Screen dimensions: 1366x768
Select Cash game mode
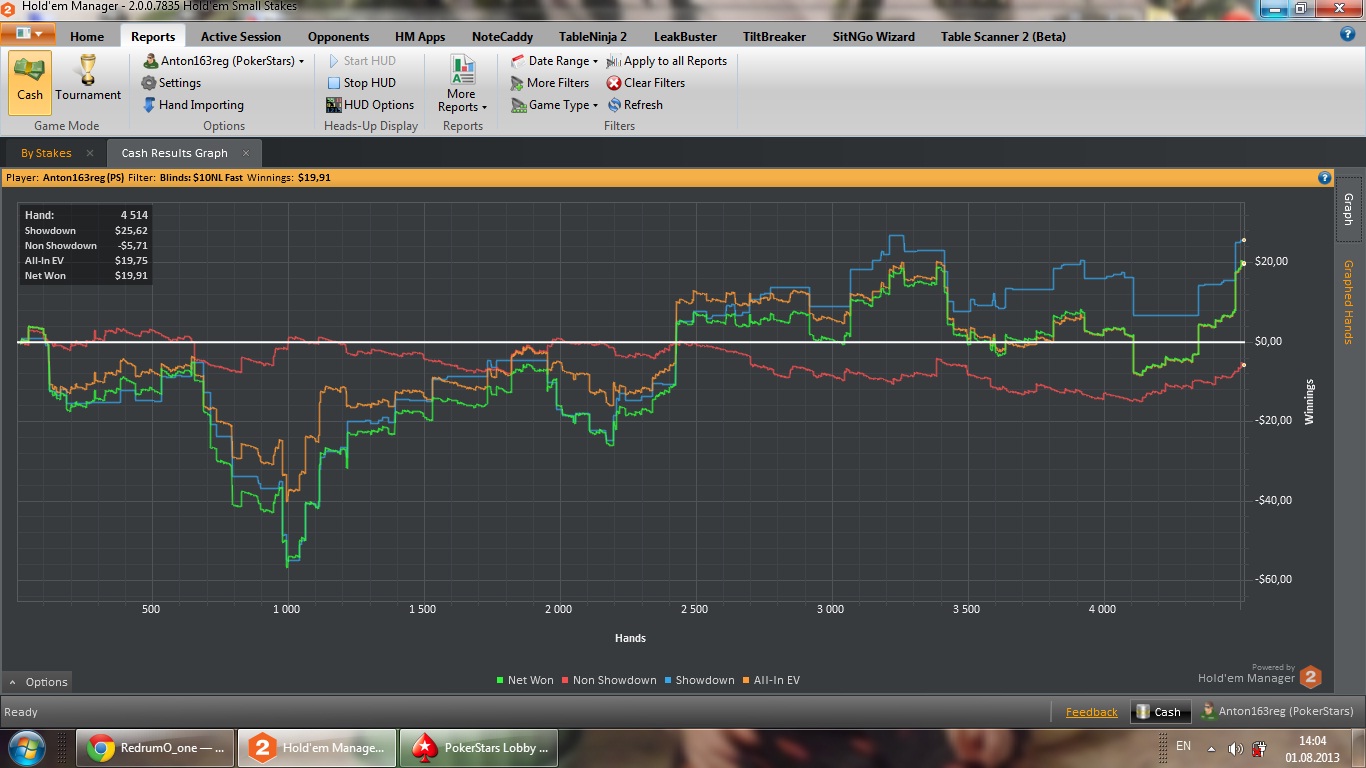point(30,82)
